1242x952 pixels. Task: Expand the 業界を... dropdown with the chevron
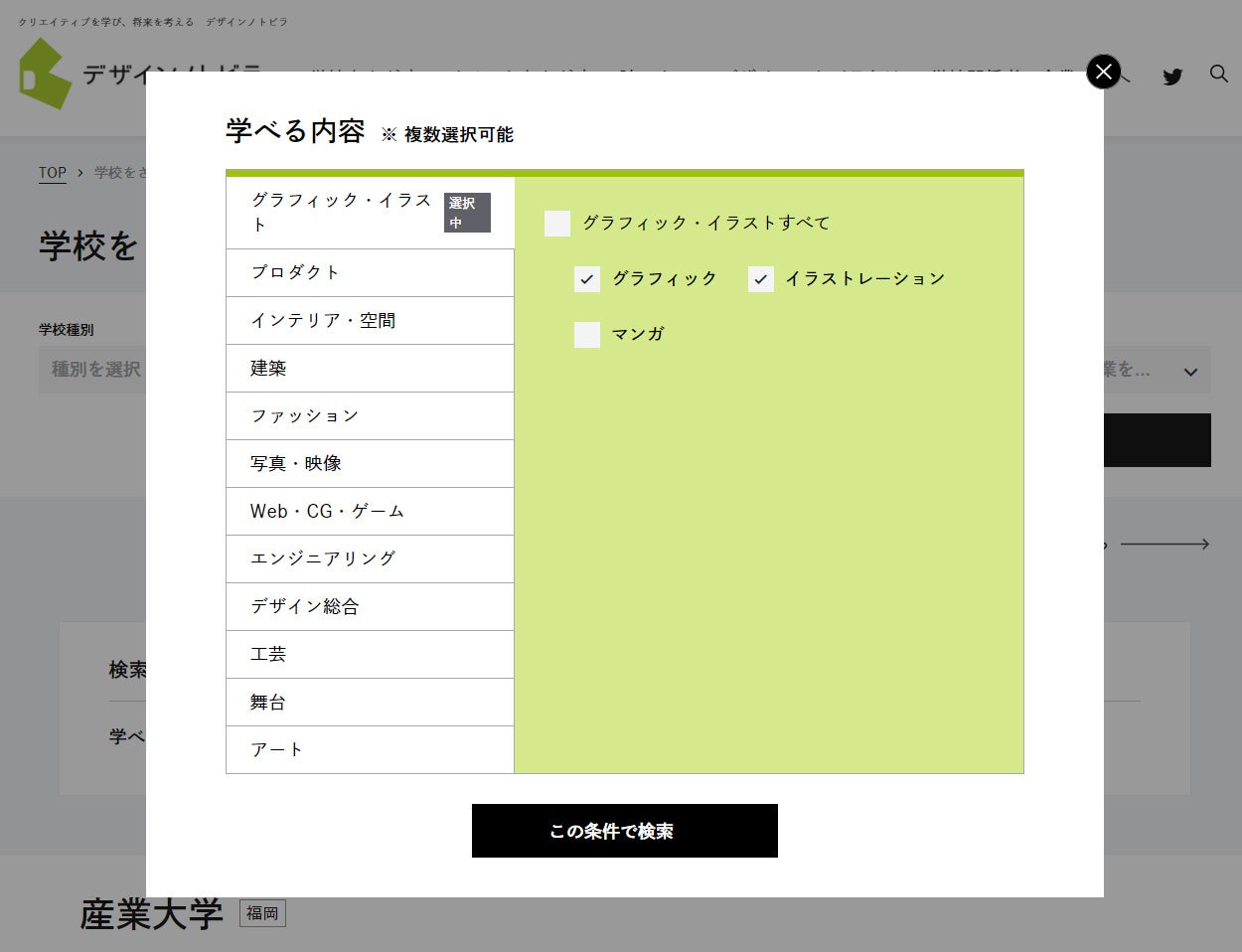click(1189, 371)
